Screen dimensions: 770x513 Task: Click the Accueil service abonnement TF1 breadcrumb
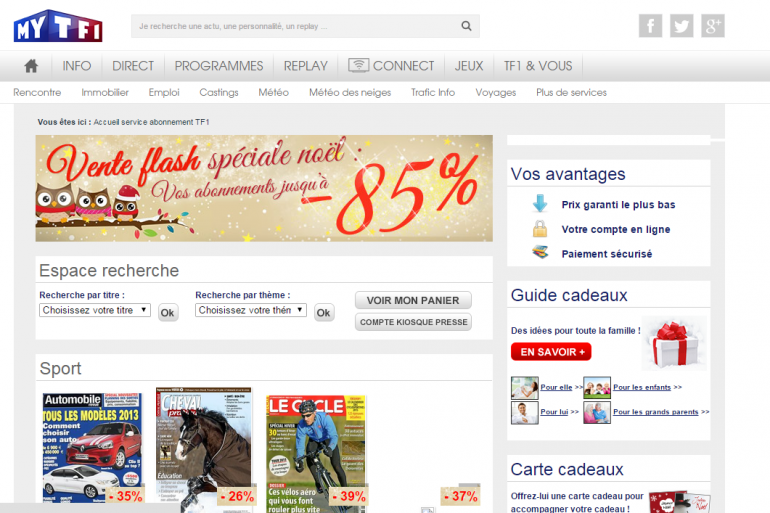151,122
